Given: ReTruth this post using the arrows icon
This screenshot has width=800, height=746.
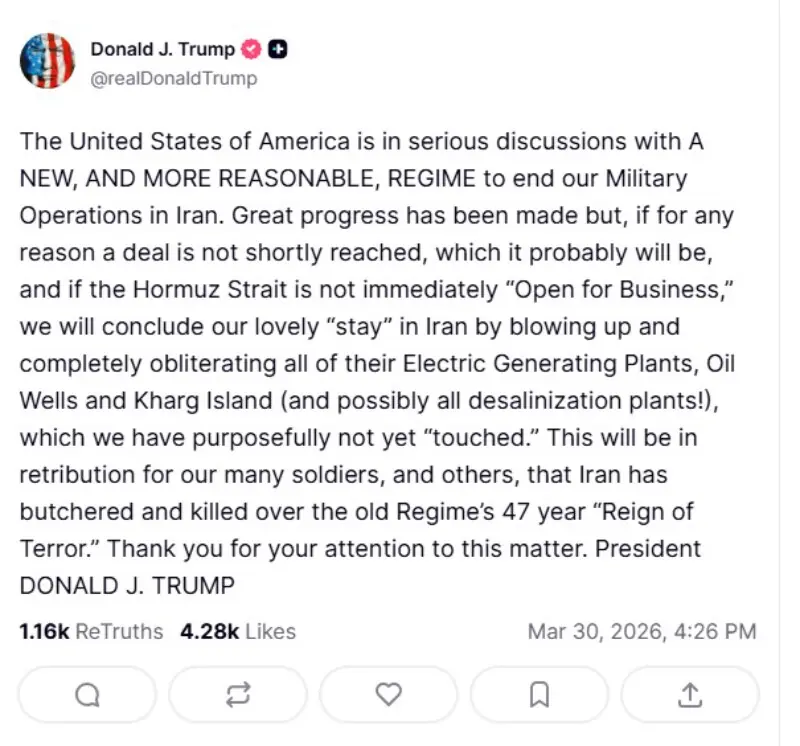Looking at the screenshot, I should click(x=238, y=693).
